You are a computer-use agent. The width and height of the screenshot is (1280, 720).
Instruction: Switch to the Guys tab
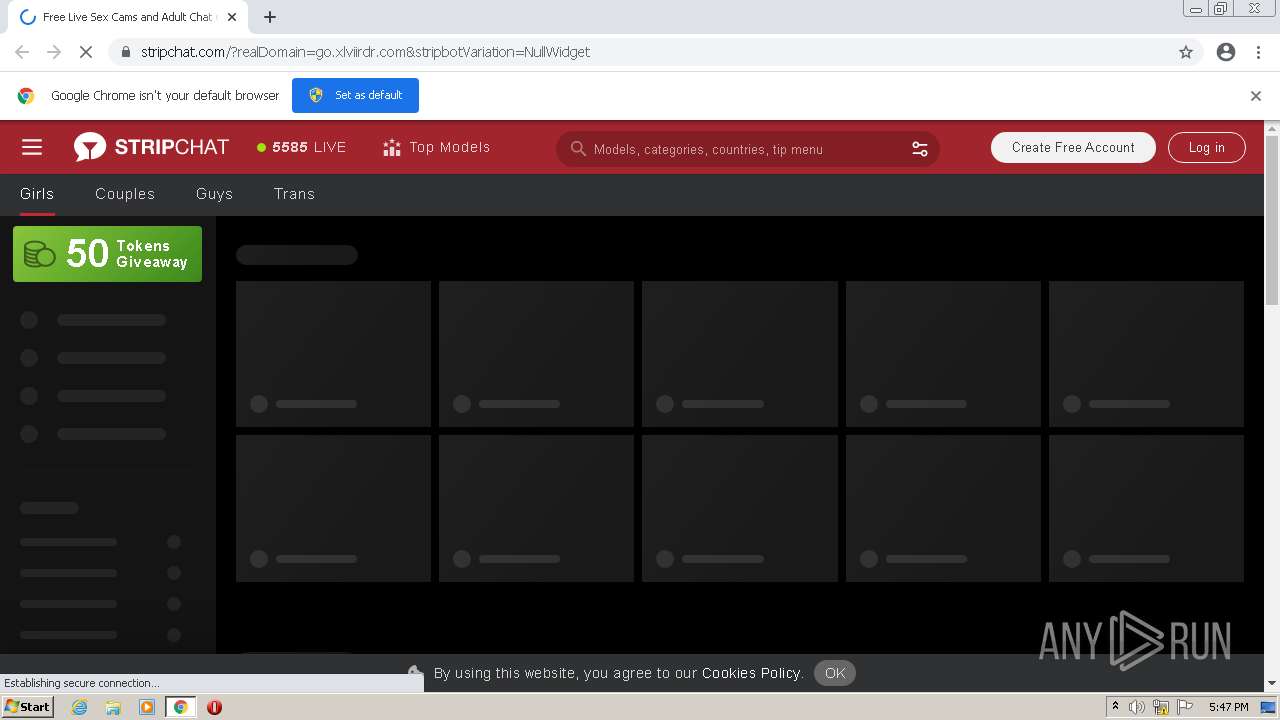(x=214, y=194)
